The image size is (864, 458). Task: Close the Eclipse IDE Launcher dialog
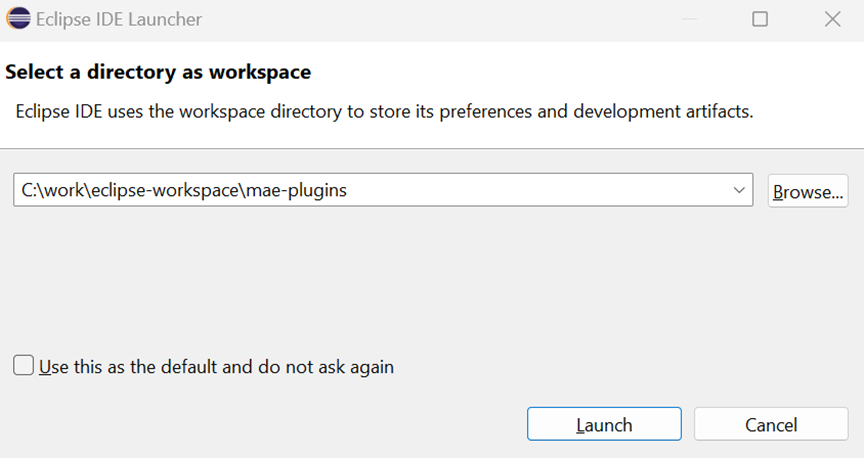pos(832,19)
